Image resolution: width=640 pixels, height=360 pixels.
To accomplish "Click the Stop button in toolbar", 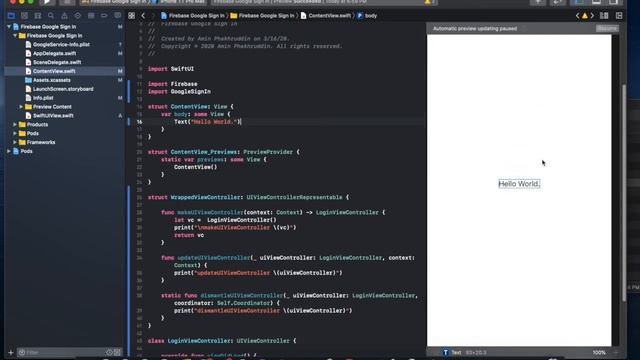I will click(x=67, y=2).
